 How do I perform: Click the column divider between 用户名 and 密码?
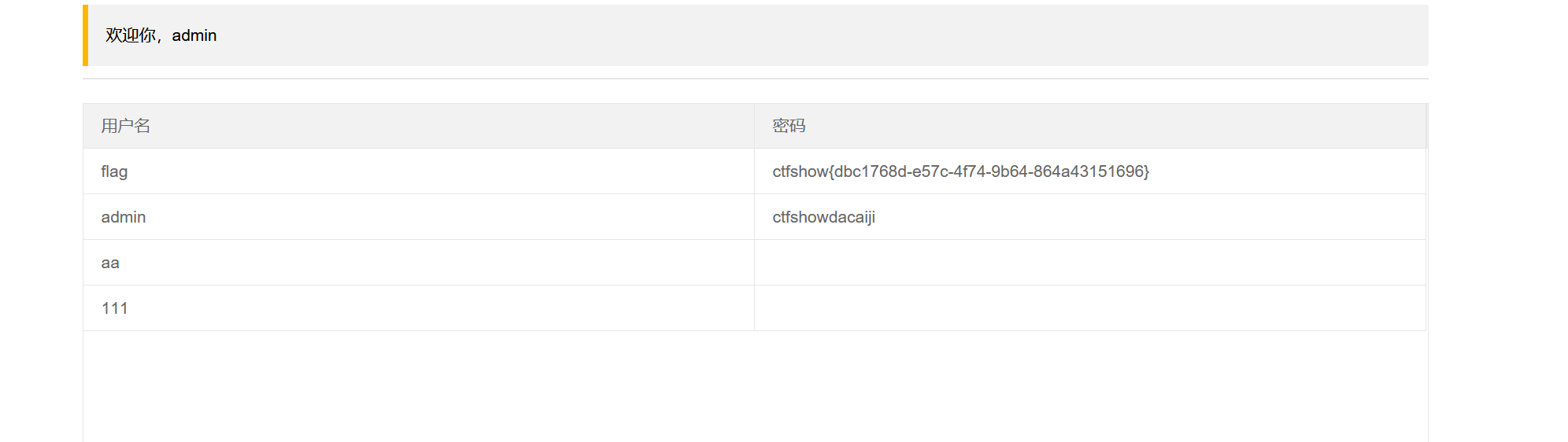point(754,126)
